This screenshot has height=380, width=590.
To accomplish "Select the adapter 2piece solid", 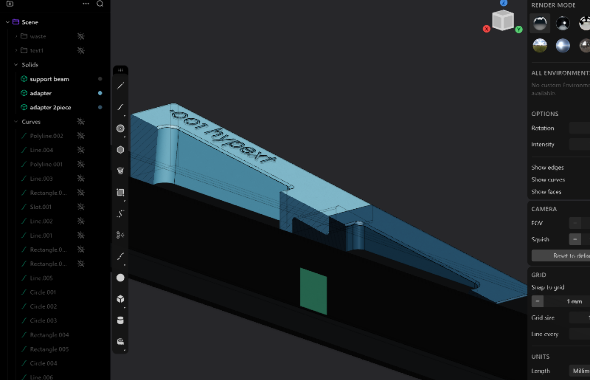I will pyautogui.click(x=50, y=107).
